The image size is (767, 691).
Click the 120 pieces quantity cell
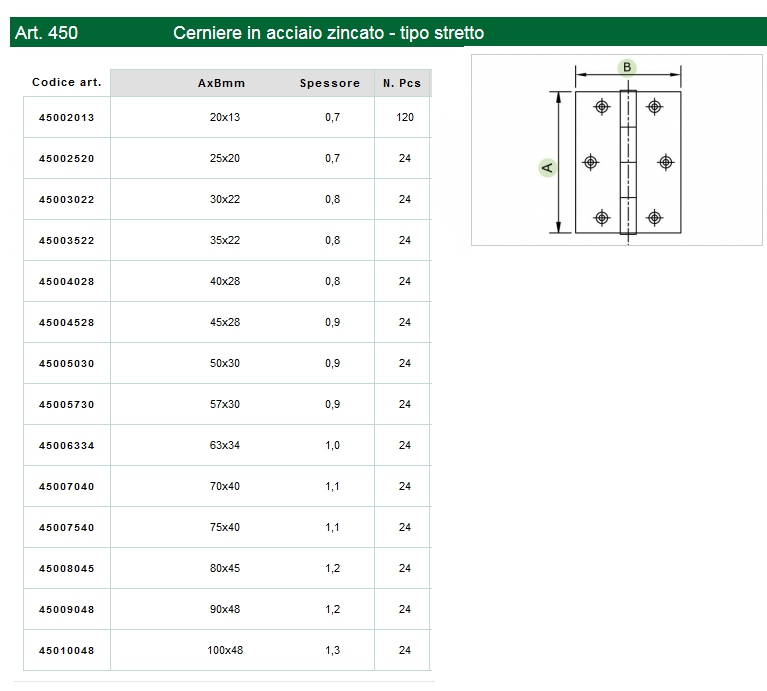(x=405, y=117)
